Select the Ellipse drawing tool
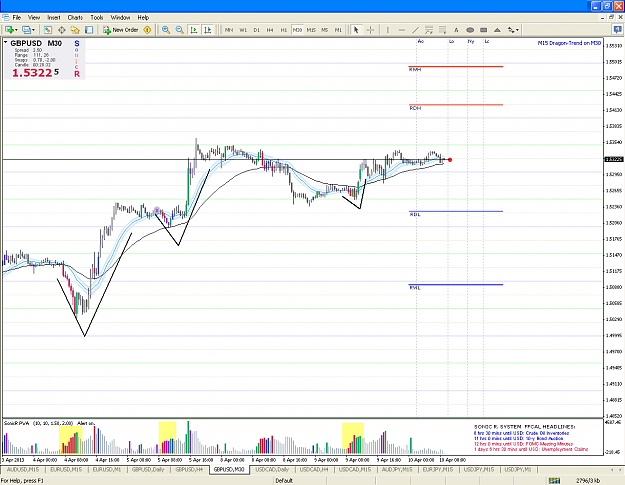The height and width of the screenshot is (485, 625). (x=470, y=30)
